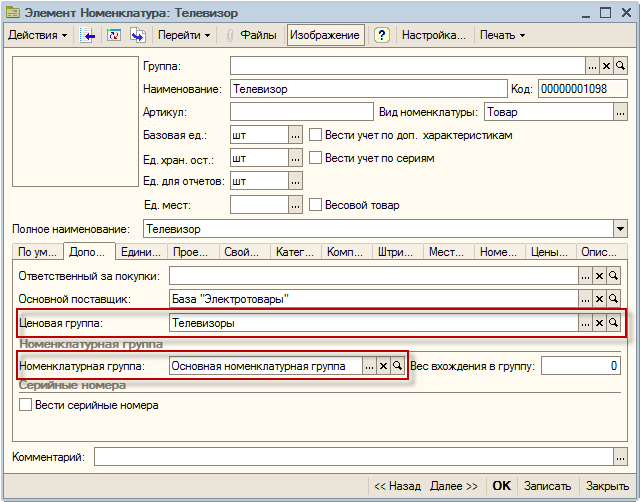This screenshot has height=502, width=640.
Task: Click the Код field 0000001098
Action: [x=583, y=89]
